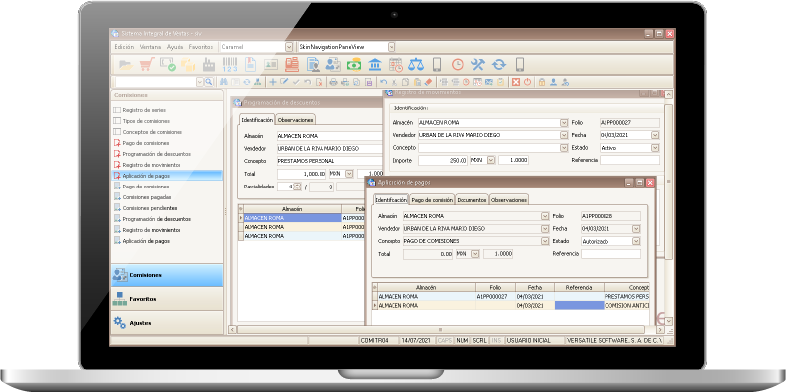
Task: Expand empty Concepto dropdown in Registro de movimientos
Action: [x=564, y=148]
